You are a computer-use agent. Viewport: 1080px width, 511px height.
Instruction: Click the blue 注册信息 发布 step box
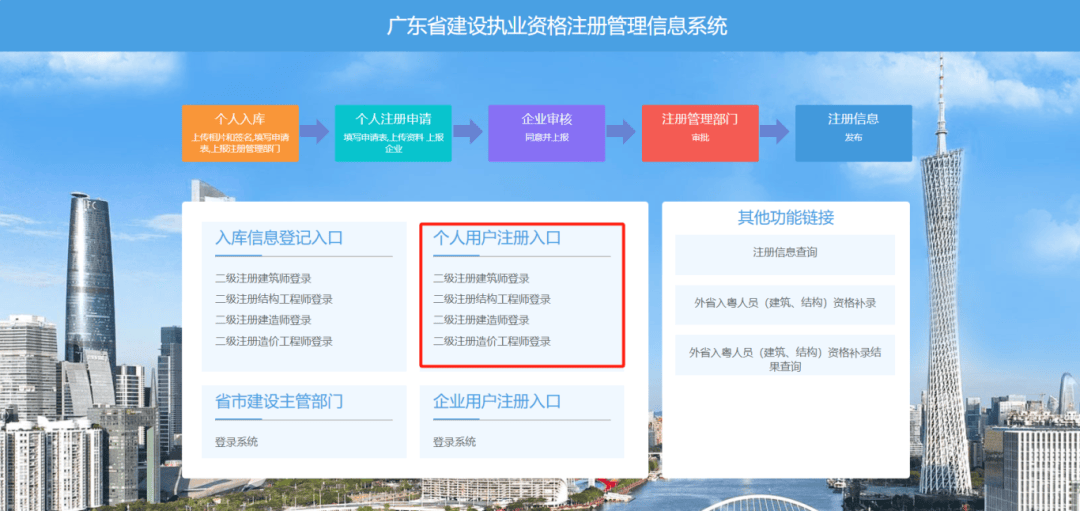click(853, 132)
